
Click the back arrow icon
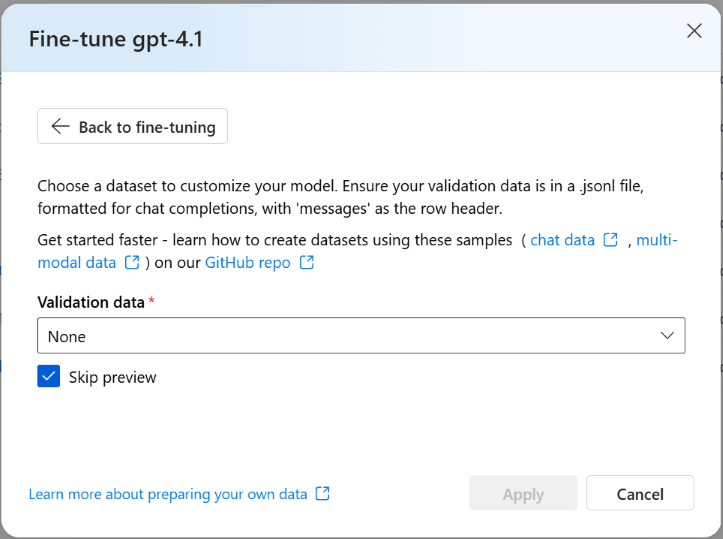point(60,127)
